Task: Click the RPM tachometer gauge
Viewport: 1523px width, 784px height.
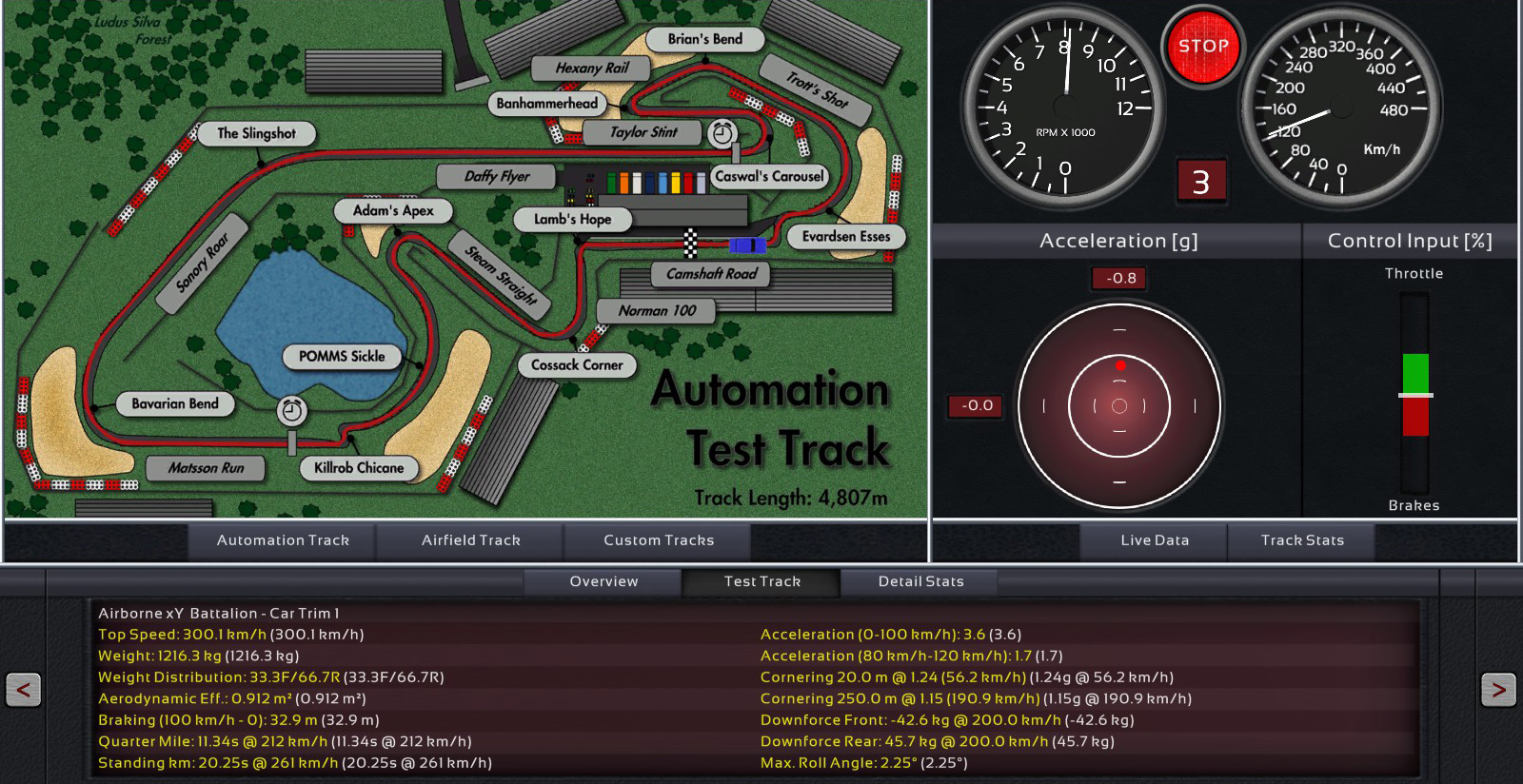Action: click(1064, 105)
